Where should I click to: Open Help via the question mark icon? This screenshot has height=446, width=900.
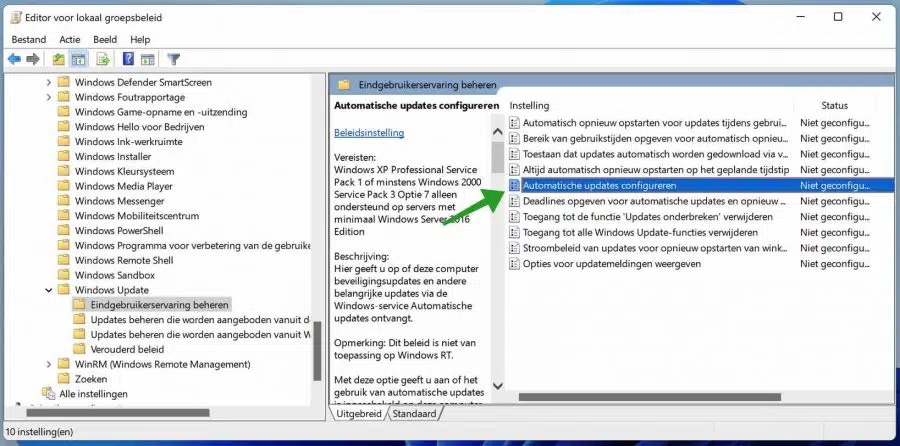click(129, 59)
